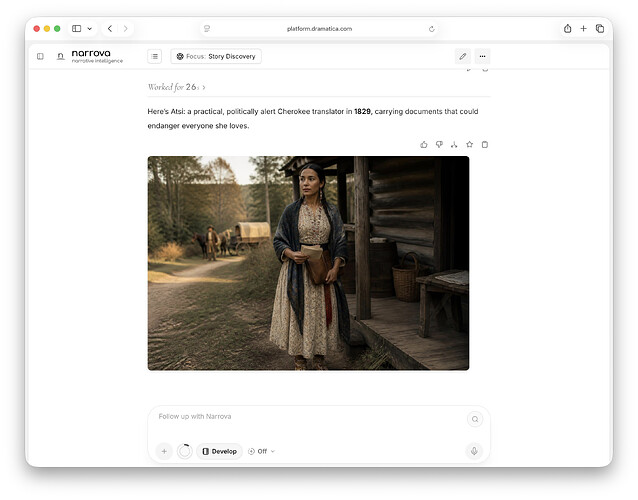Toggle the Safari sidebar button
The width and height of the screenshot is (638, 500).
click(x=76, y=28)
